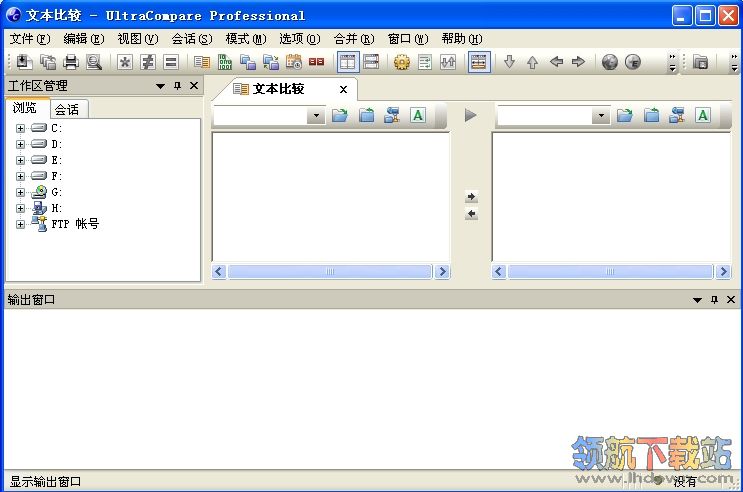Switch to binary compare mode icon

click(225, 62)
